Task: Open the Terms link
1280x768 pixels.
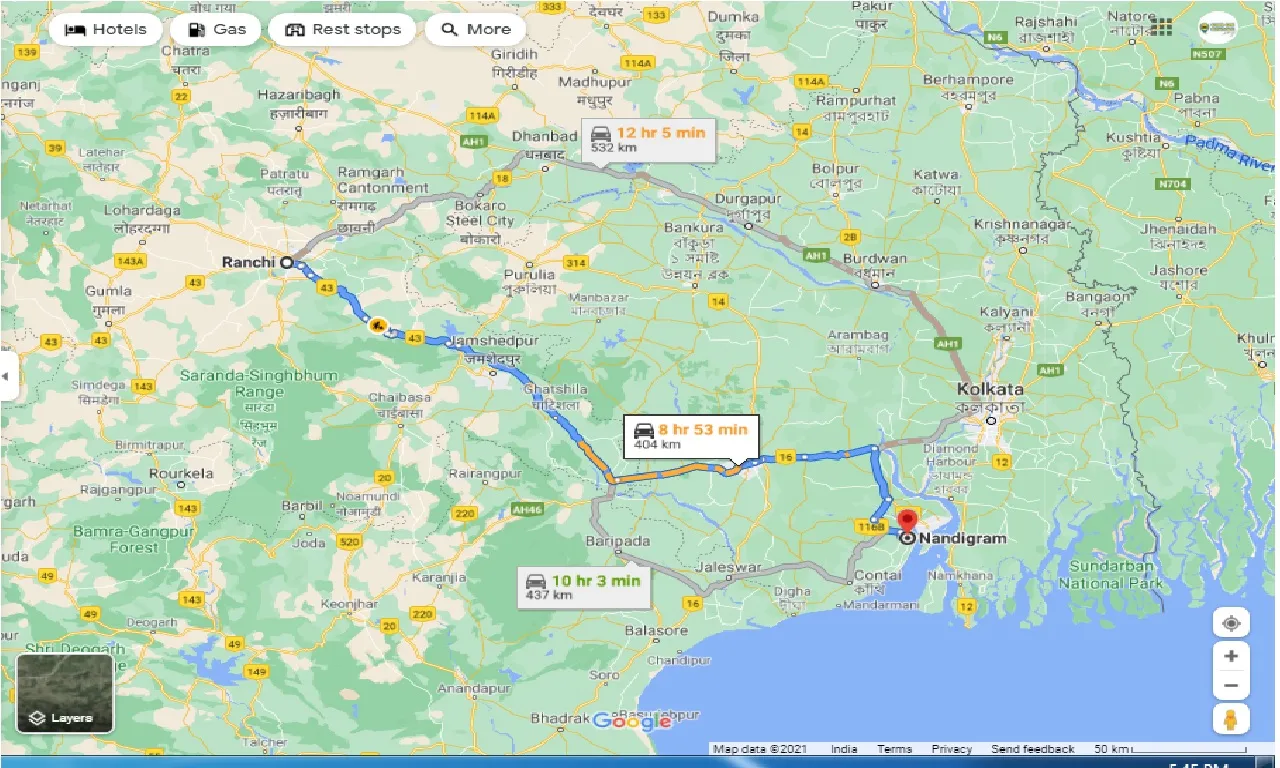Action: pos(894,749)
